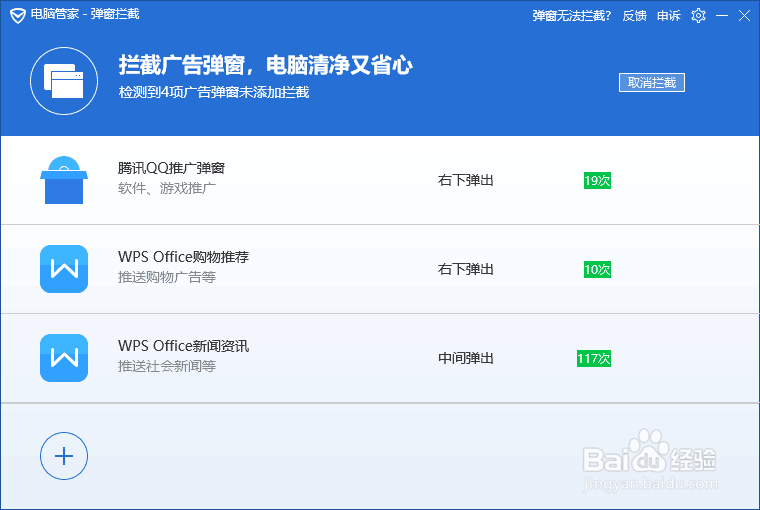Click the 电脑管家 - 弹窗拦截 window title
The width and height of the screenshot is (760, 510).
pyautogui.click(x=85, y=14)
